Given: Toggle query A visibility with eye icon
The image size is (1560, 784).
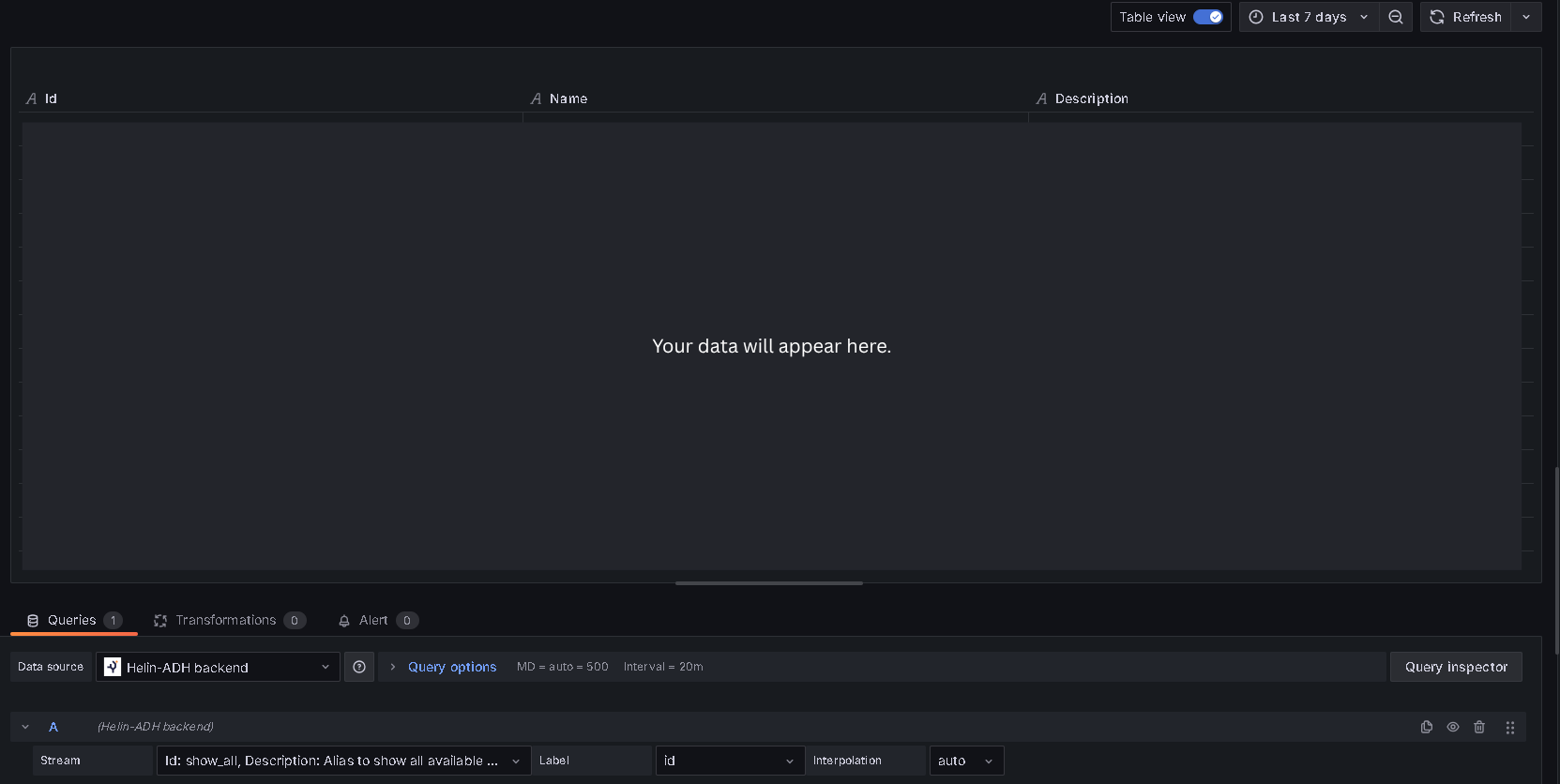Looking at the screenshot, I should pos(1453,727).
